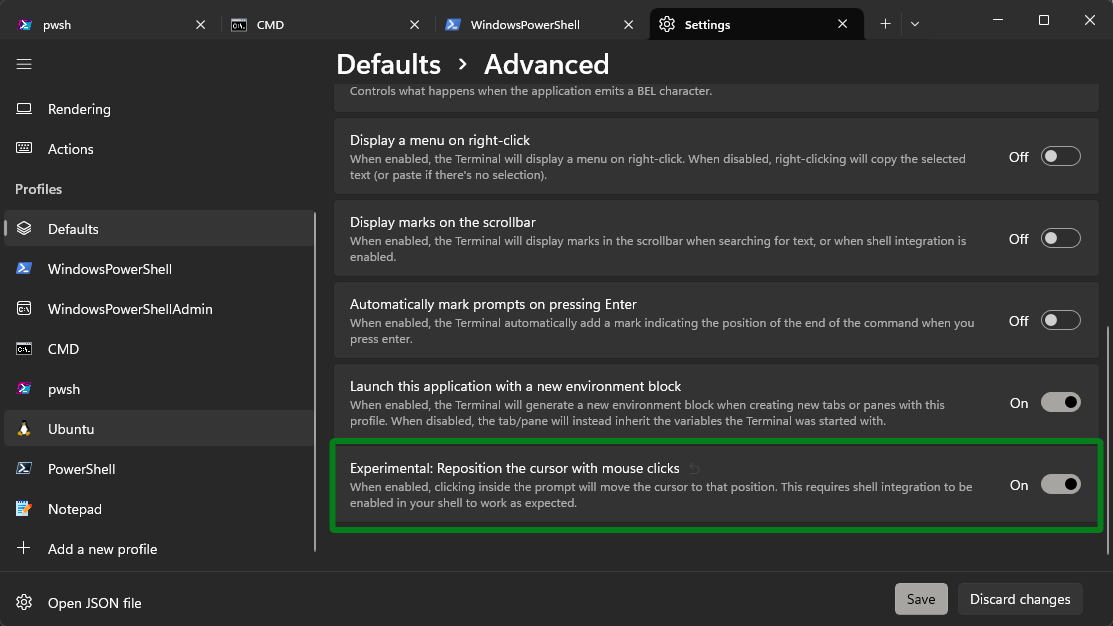Viewport: 1113px width, 626px height.
Task: Open the Rendering settings page
Action: tap(159, 109)
